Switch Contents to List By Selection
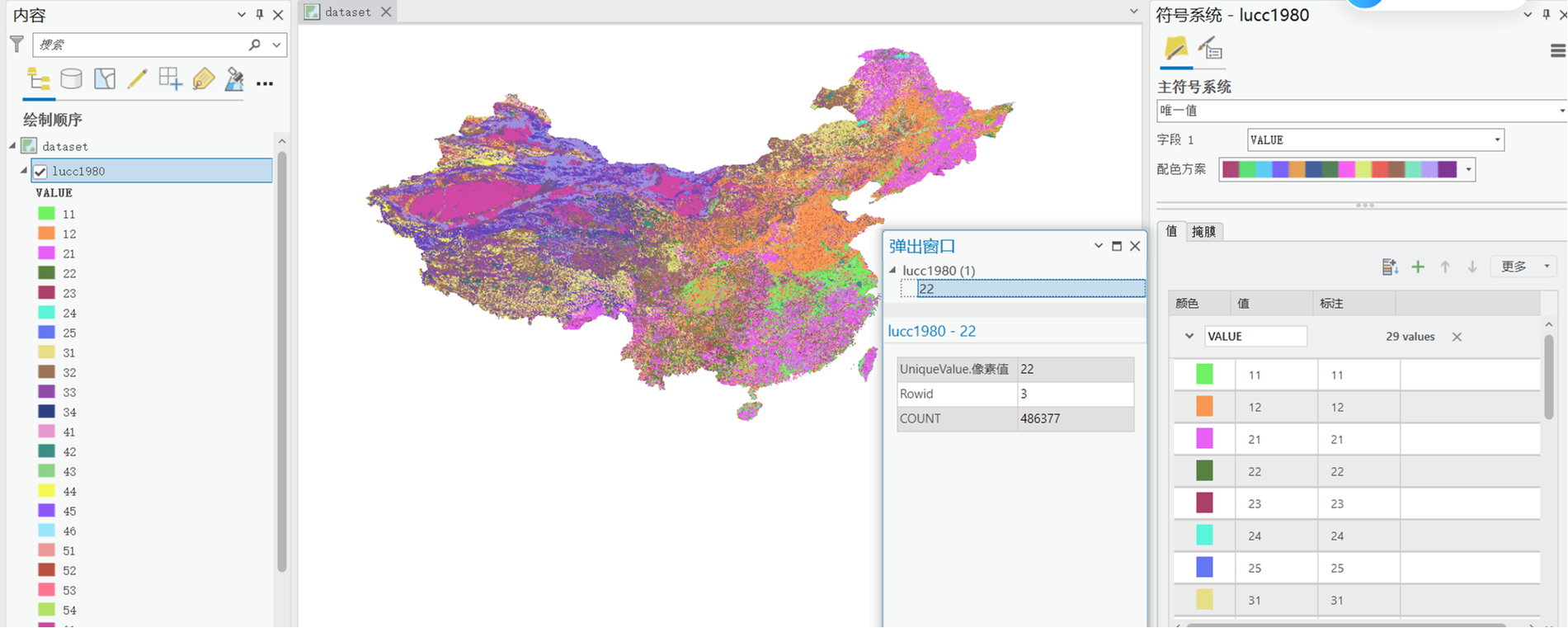The height and width of the screenshot is (628, 1568). [105, 79]
